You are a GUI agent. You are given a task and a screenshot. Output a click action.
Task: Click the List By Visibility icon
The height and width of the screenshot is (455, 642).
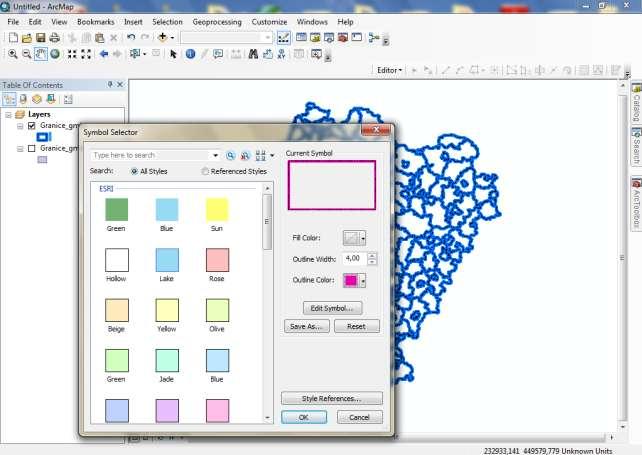37,99
